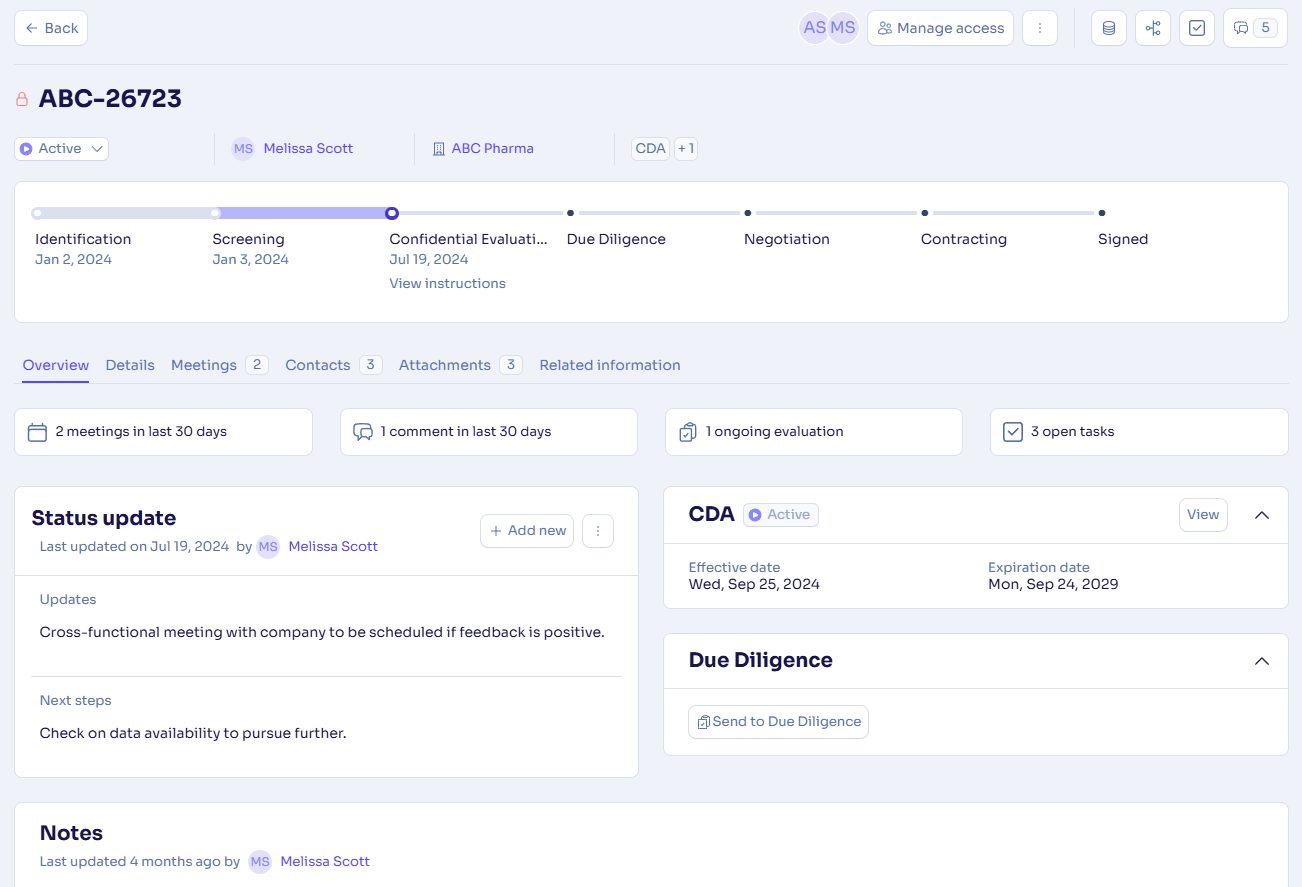1302x887 pixels.
Task: Click Send to Due Diligence button
Action: (x=778, y=722)
